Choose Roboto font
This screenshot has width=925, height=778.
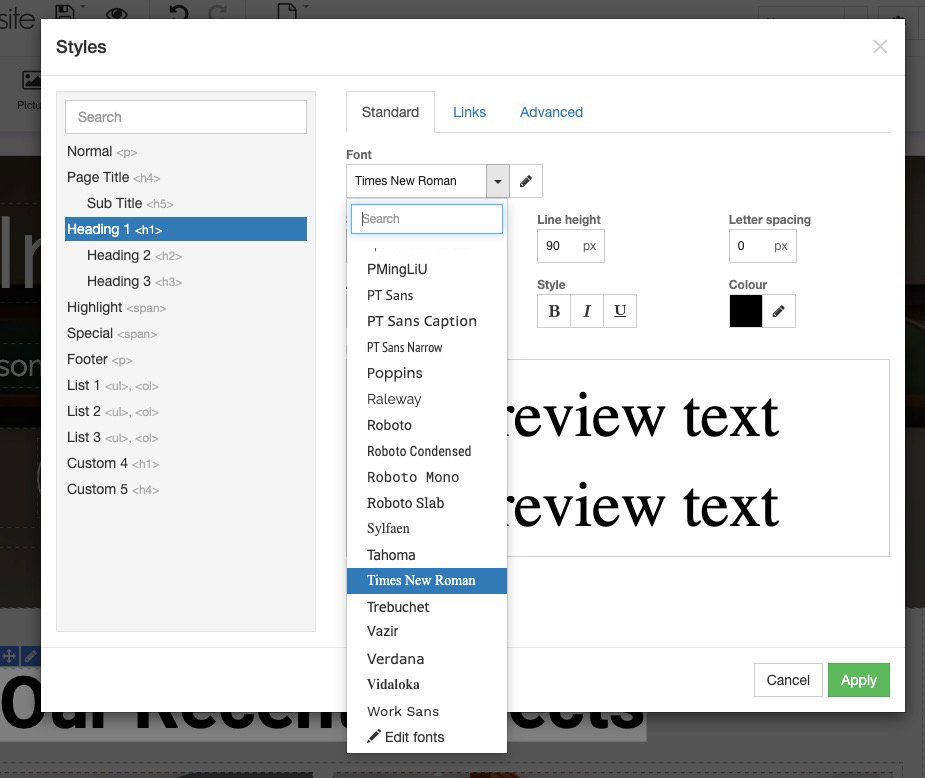pos(427,425)
